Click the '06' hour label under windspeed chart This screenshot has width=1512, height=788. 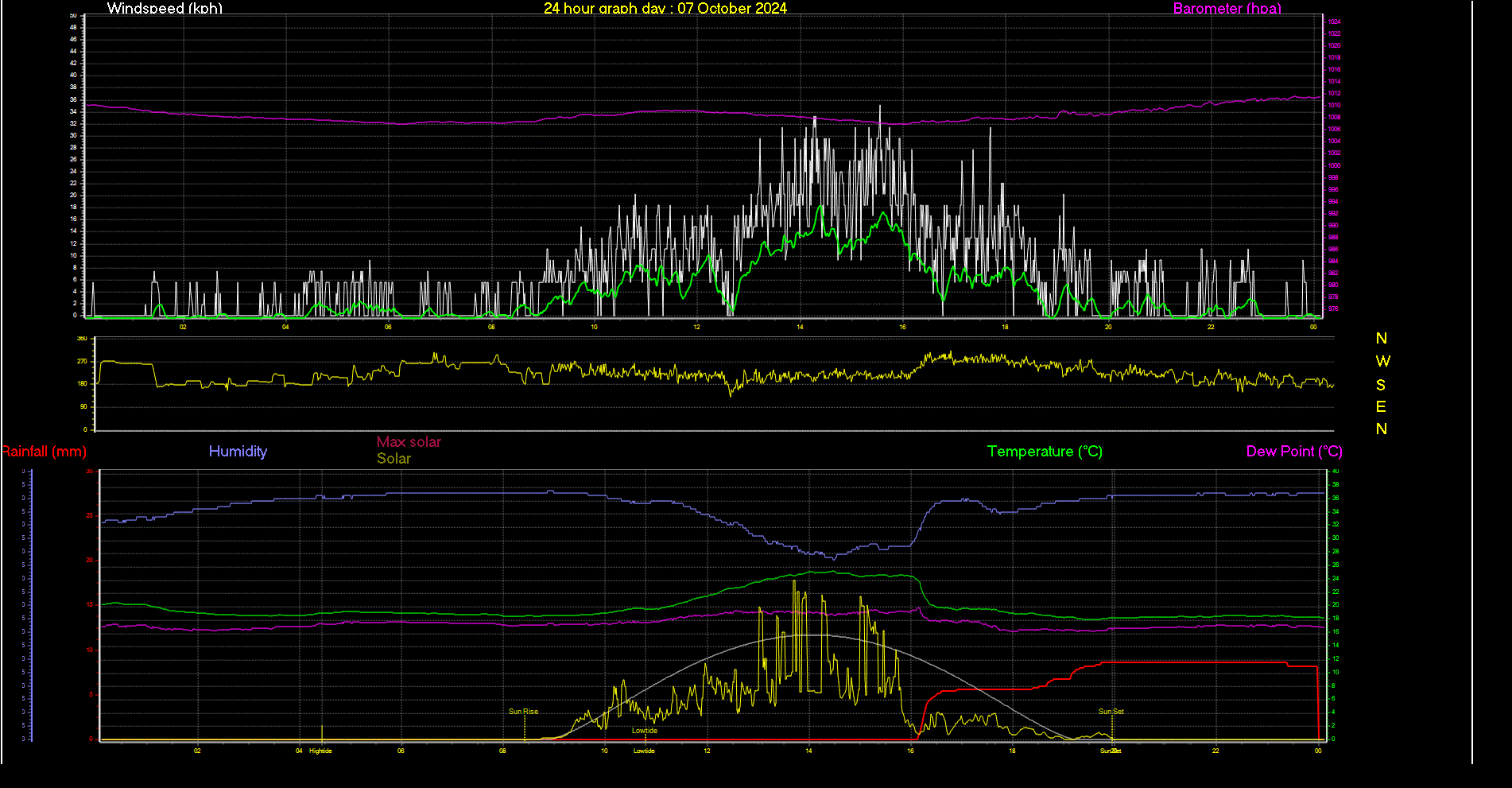388,327
